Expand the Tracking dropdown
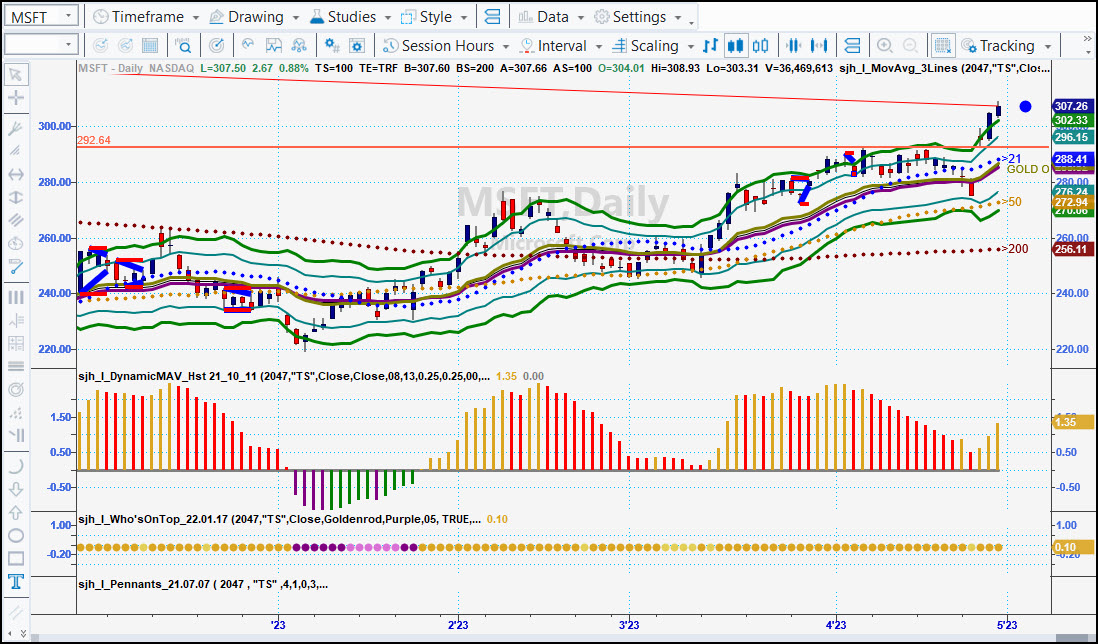The image size is (1098, 644). tap(1048, 46)
